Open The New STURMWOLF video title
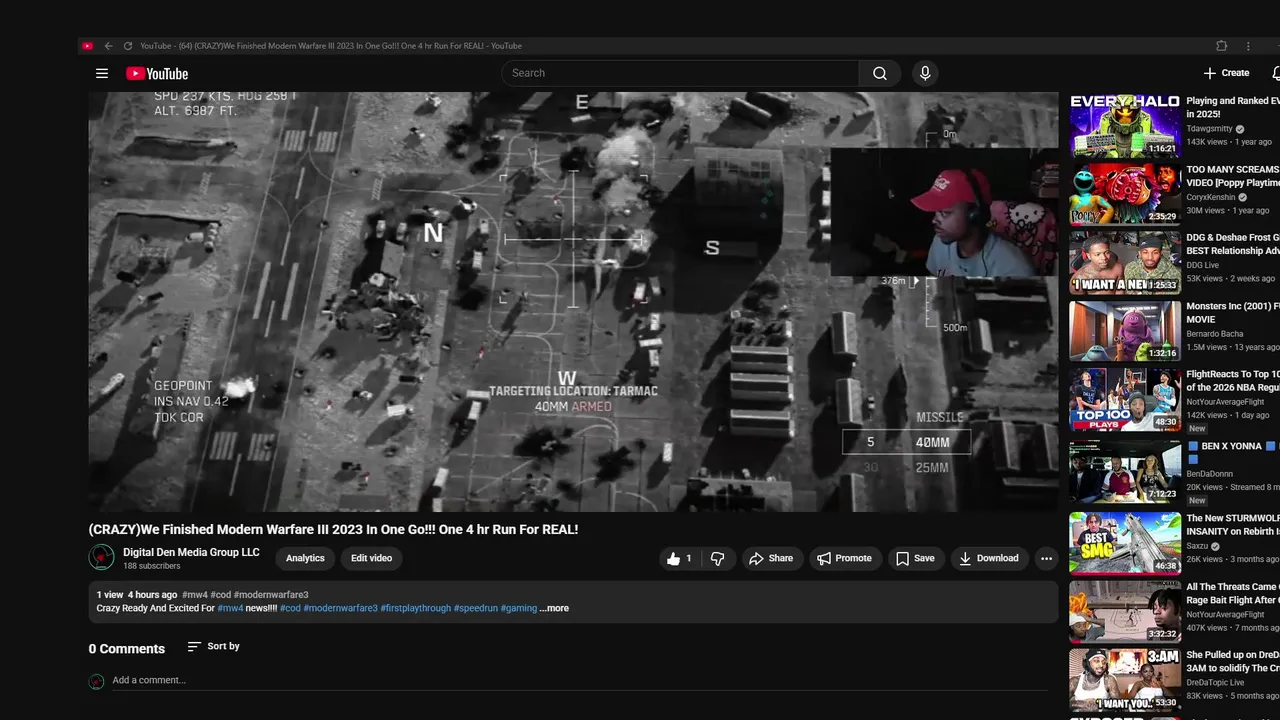Viewport: 1280px width, 720px height. tap(1233, 525)
